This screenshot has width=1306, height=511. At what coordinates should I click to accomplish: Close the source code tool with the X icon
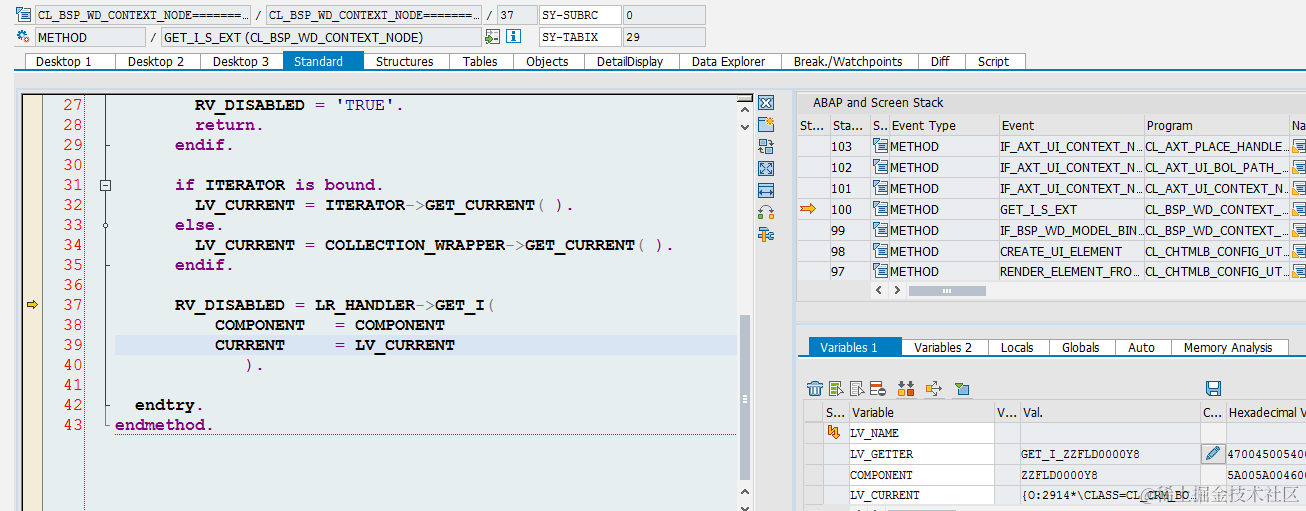click(766, 103)
